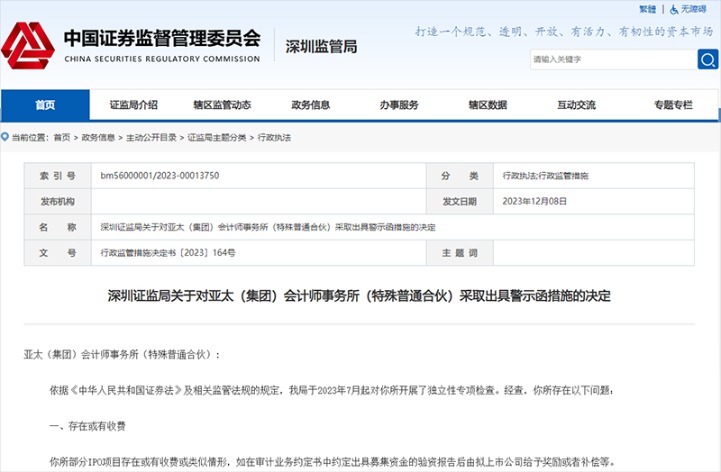Image resolution: width=721 pixels, height=472 pixels.
Task: Click the location pin icon in breadcrumb
Action: 5,137
